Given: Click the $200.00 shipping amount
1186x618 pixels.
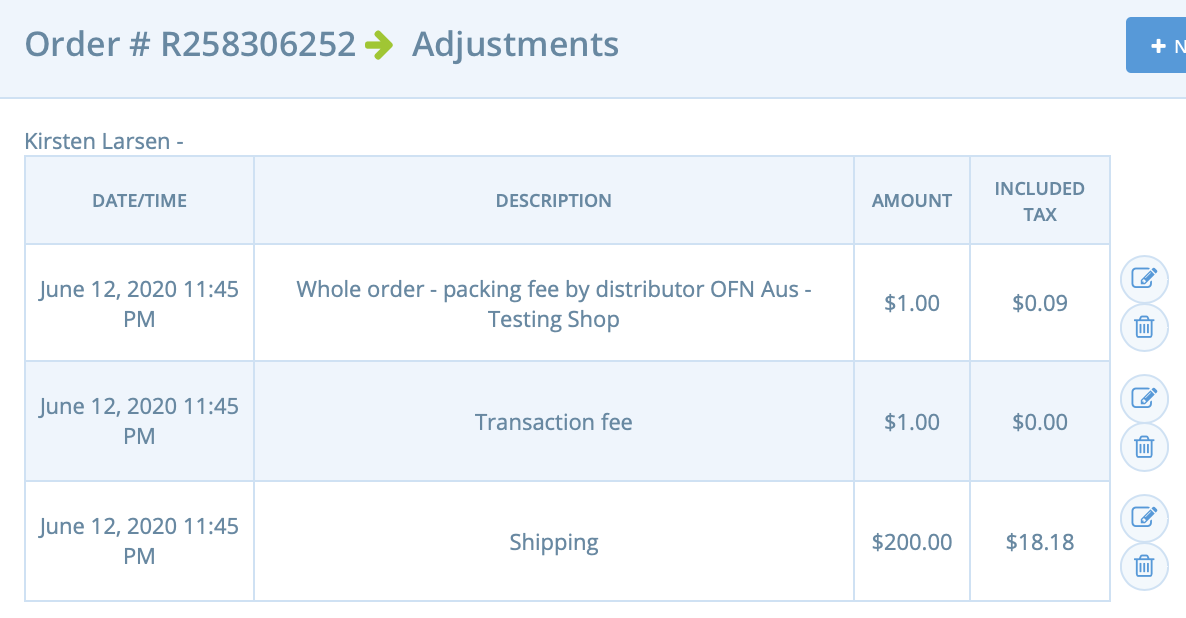Looking at the screenshot, I should pos(911,542).
